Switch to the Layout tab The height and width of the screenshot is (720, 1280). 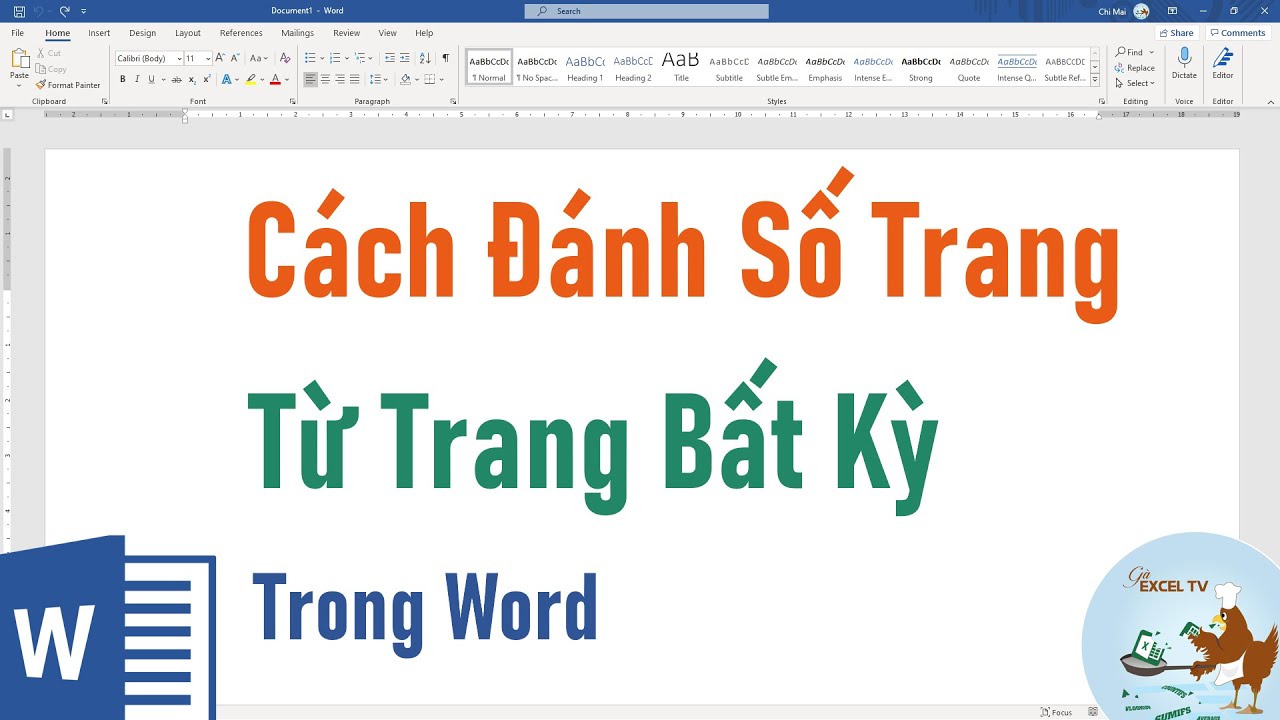pos(188,33)
